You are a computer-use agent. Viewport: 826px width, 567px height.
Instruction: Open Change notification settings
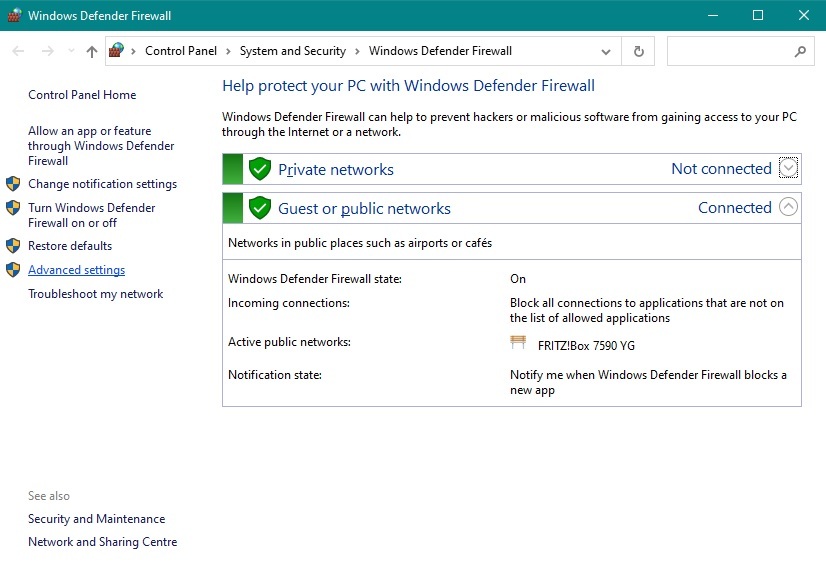102,184
